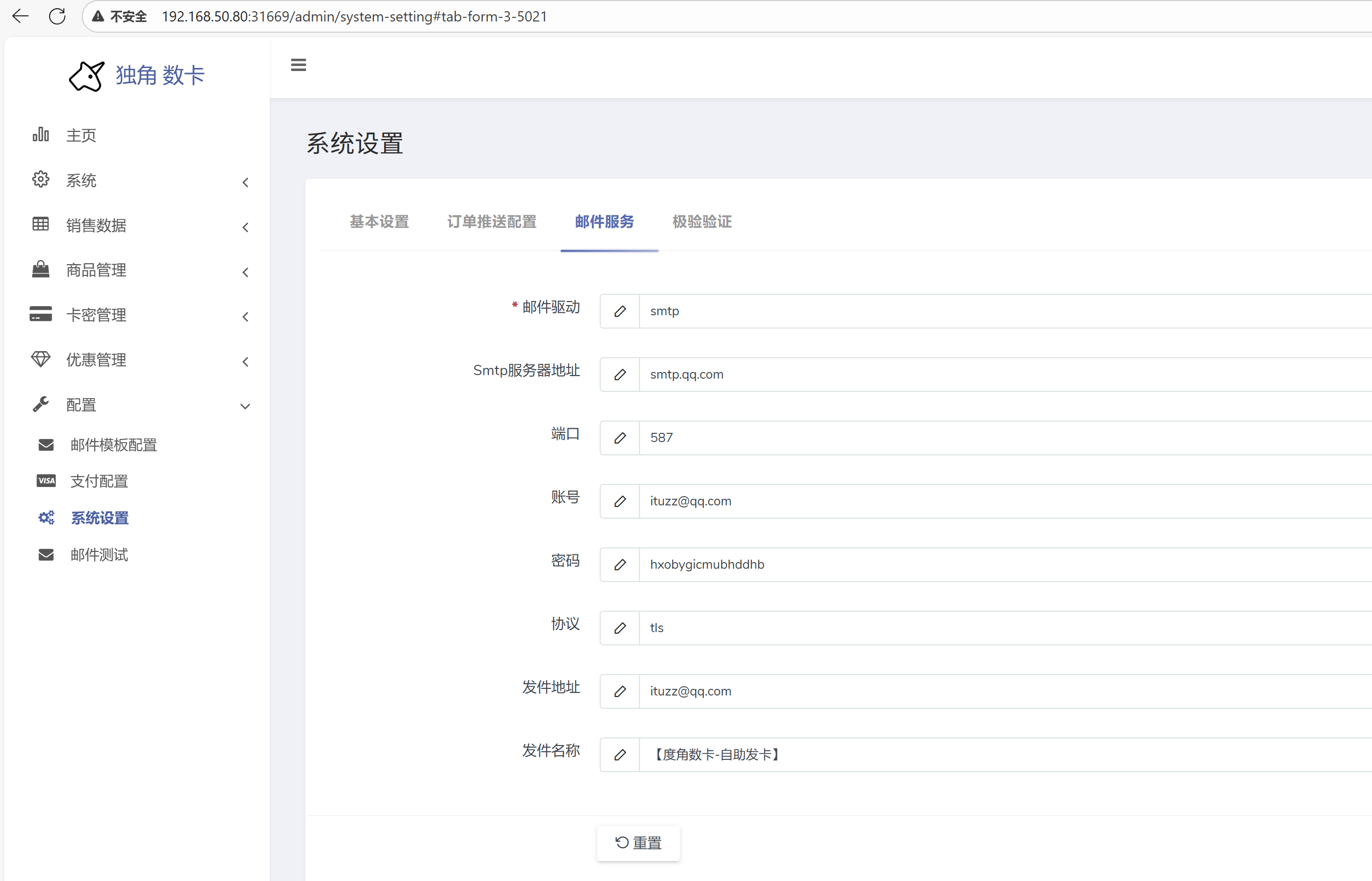Image resolution: width=1372 pixels, height=881 pixels.
Task: Click the VISA icon beside 支付配置
Action: (46, 480)
